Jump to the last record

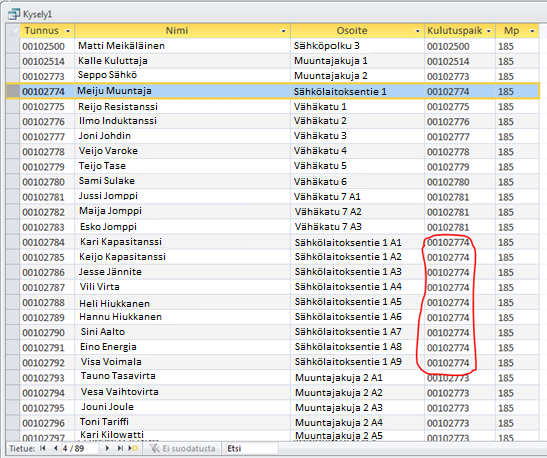[120, 448]
